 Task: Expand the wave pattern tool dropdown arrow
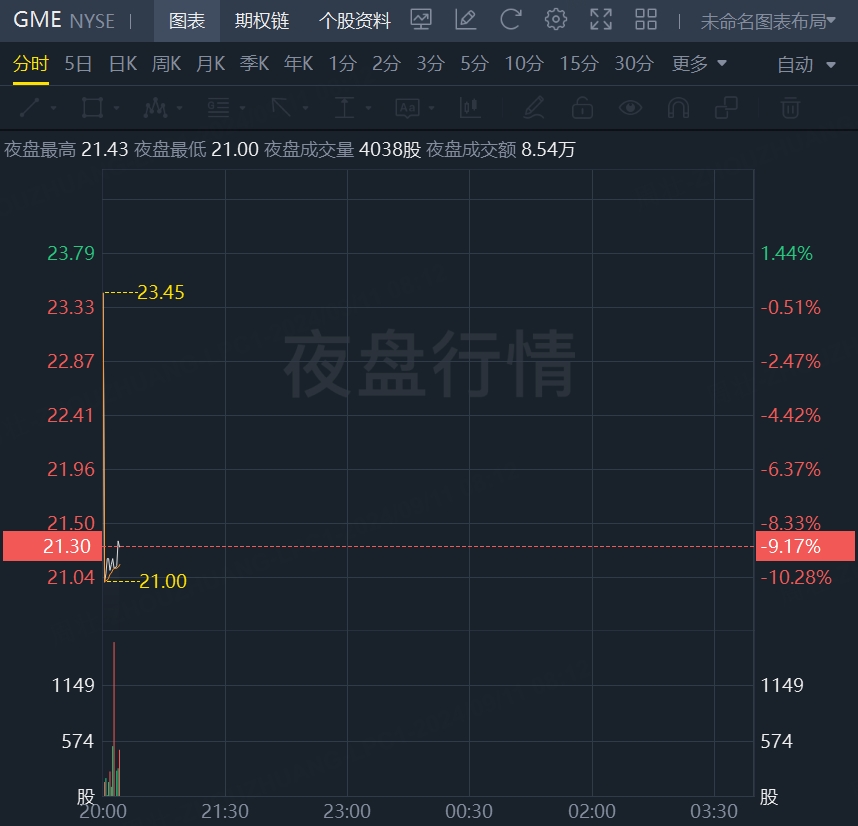tap(179, 108)
